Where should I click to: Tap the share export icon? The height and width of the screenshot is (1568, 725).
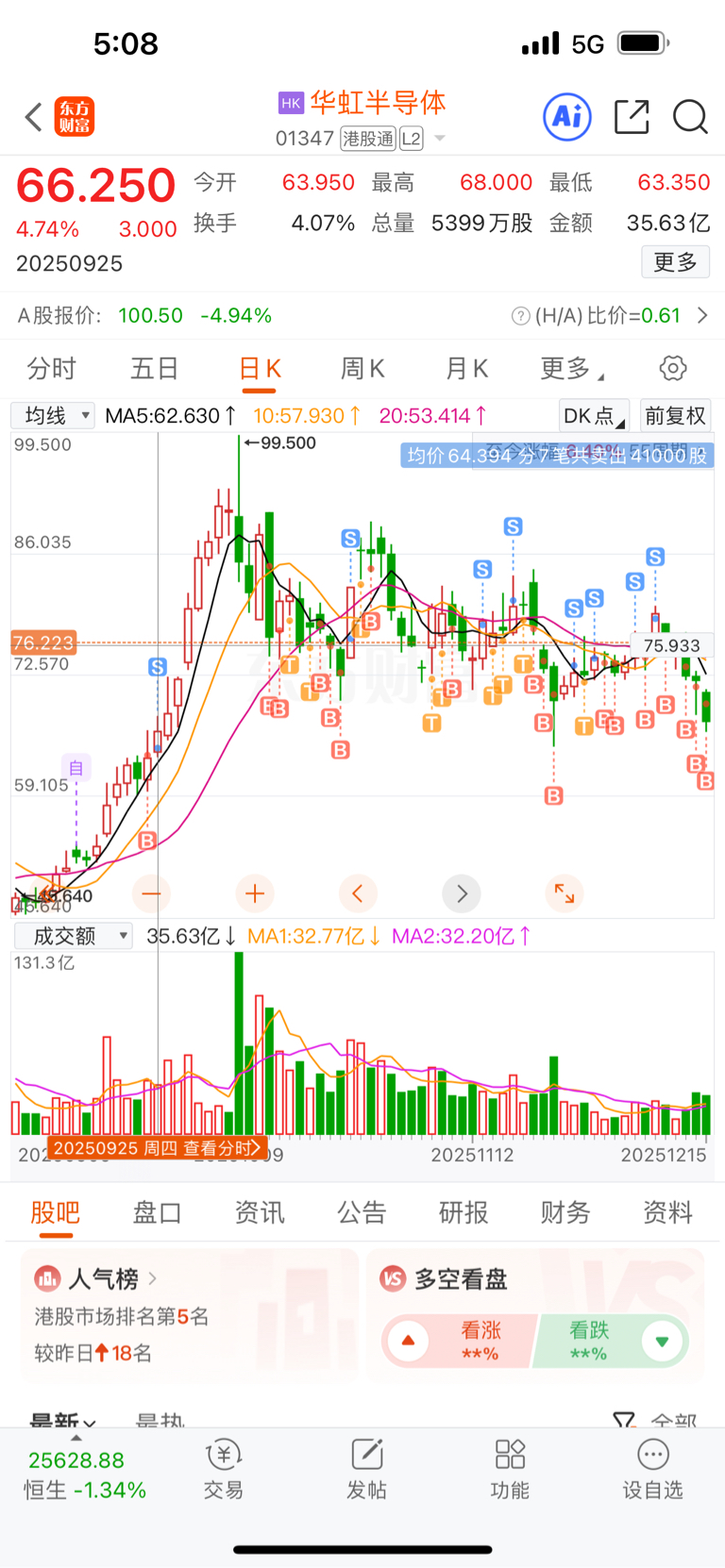point(632,117)
